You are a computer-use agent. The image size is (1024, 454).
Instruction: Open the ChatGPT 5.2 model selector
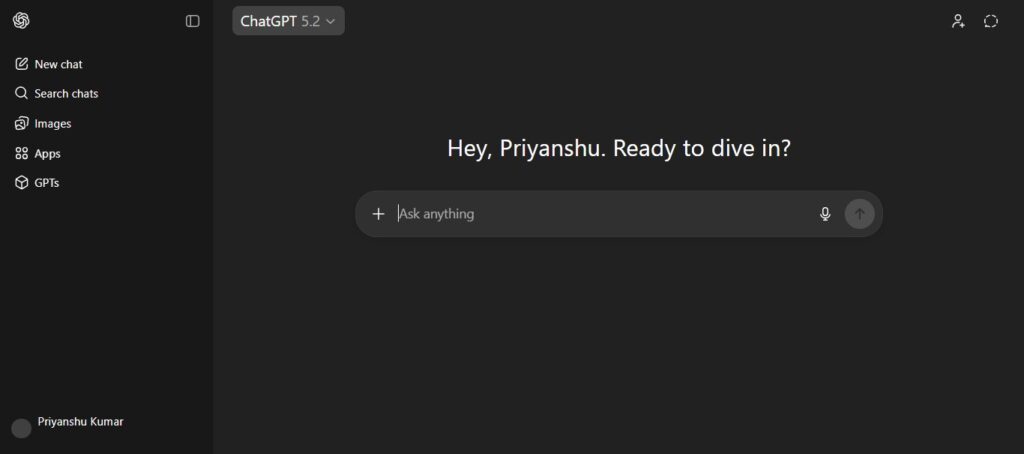pyautogui.click(x=288, y=21)
